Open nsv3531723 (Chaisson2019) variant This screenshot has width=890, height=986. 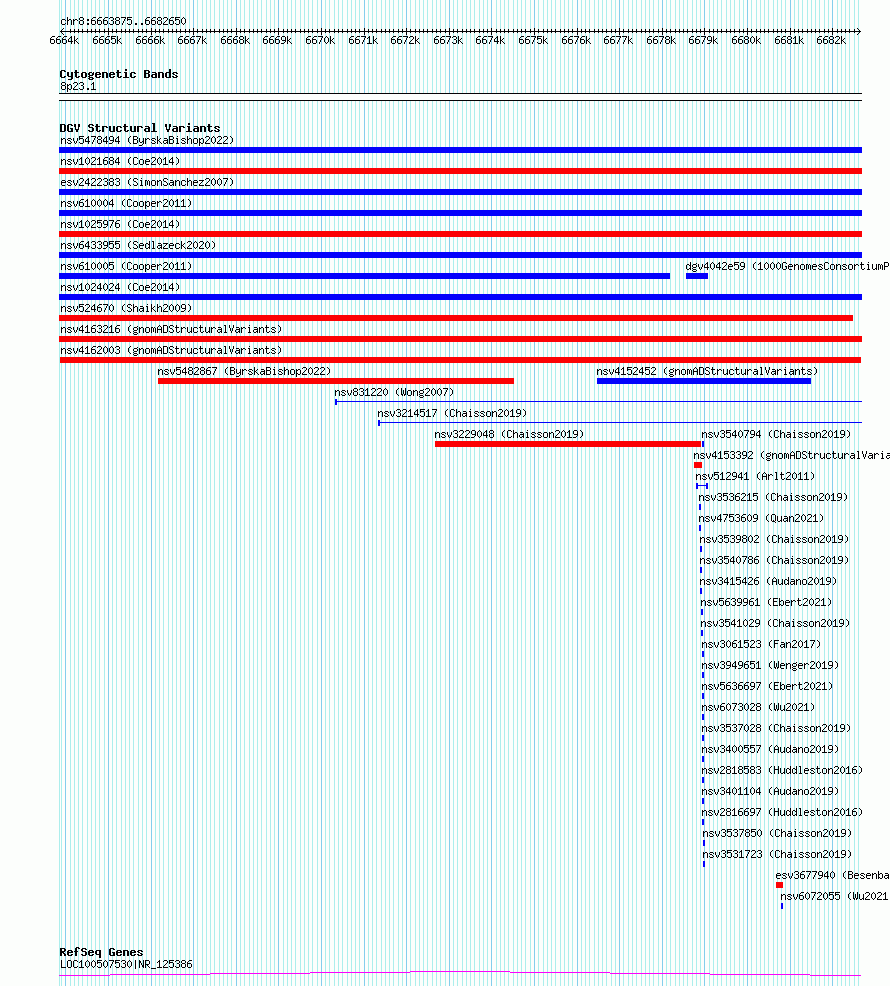777,855
